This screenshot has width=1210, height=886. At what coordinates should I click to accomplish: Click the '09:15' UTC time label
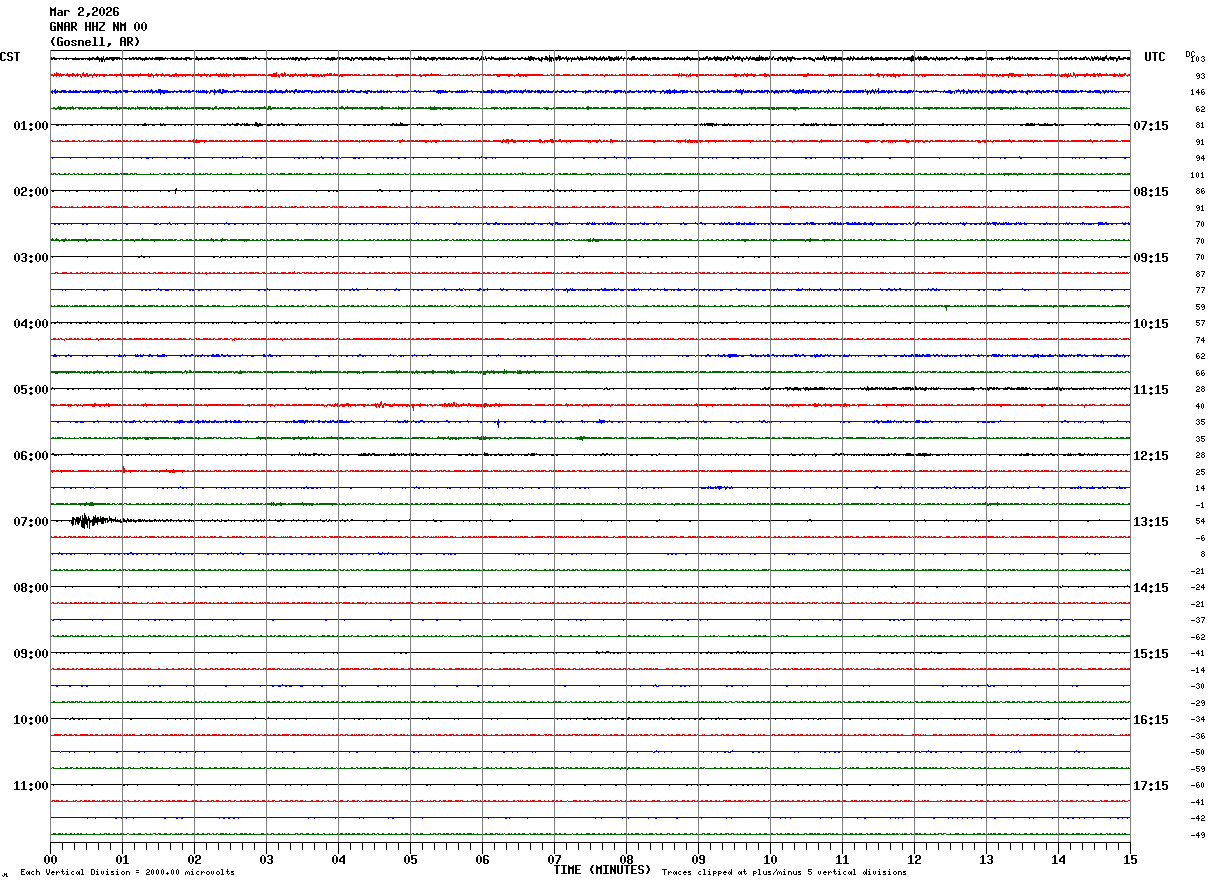(x=1150, y=258)
